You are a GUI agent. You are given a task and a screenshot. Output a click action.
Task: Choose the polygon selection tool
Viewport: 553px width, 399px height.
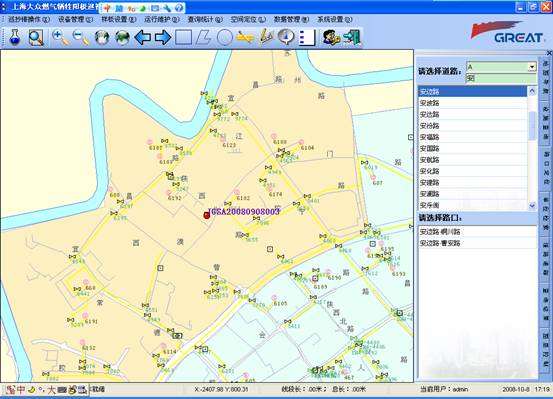click(x=203, y=37)
